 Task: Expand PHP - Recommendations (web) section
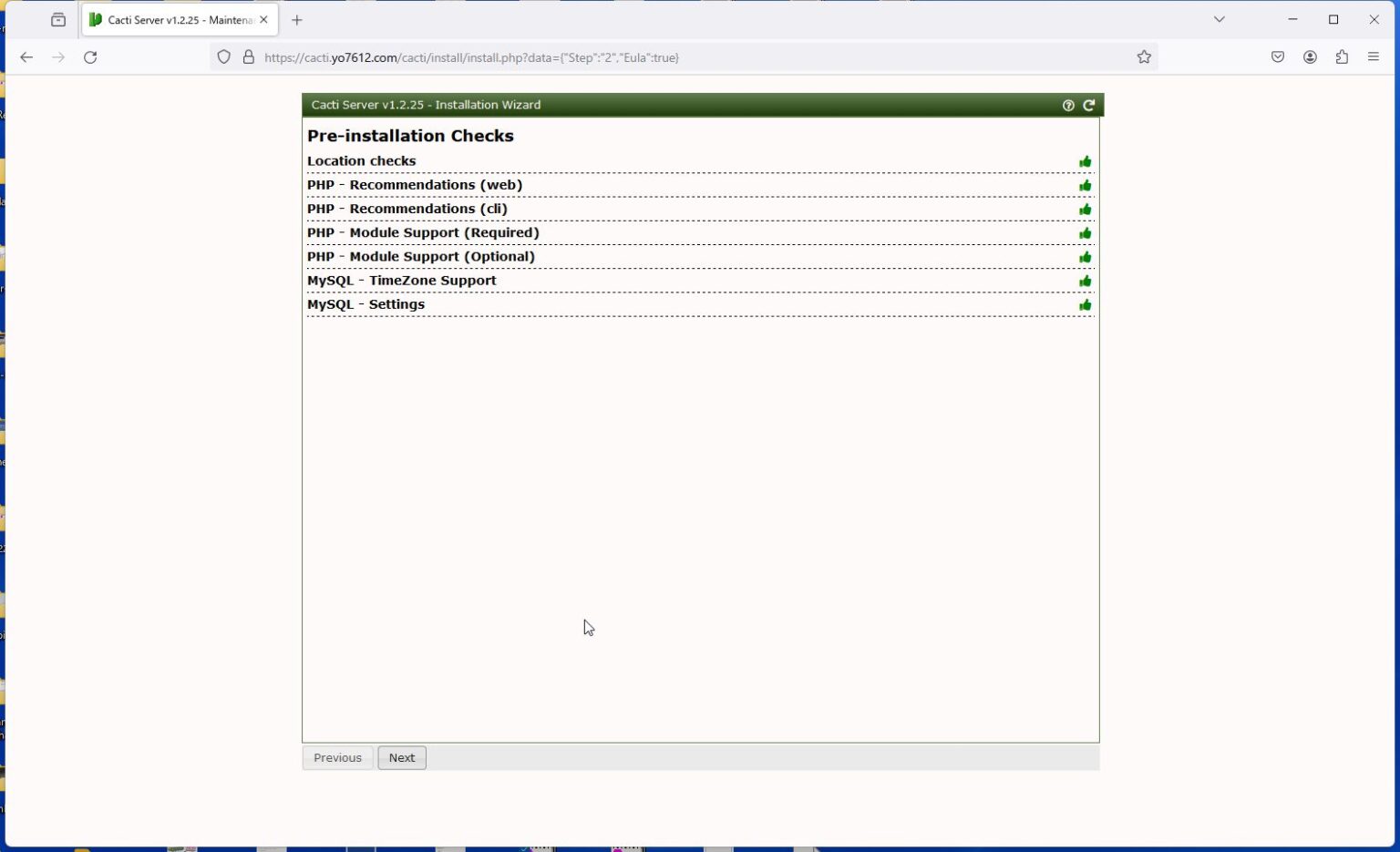415,185
